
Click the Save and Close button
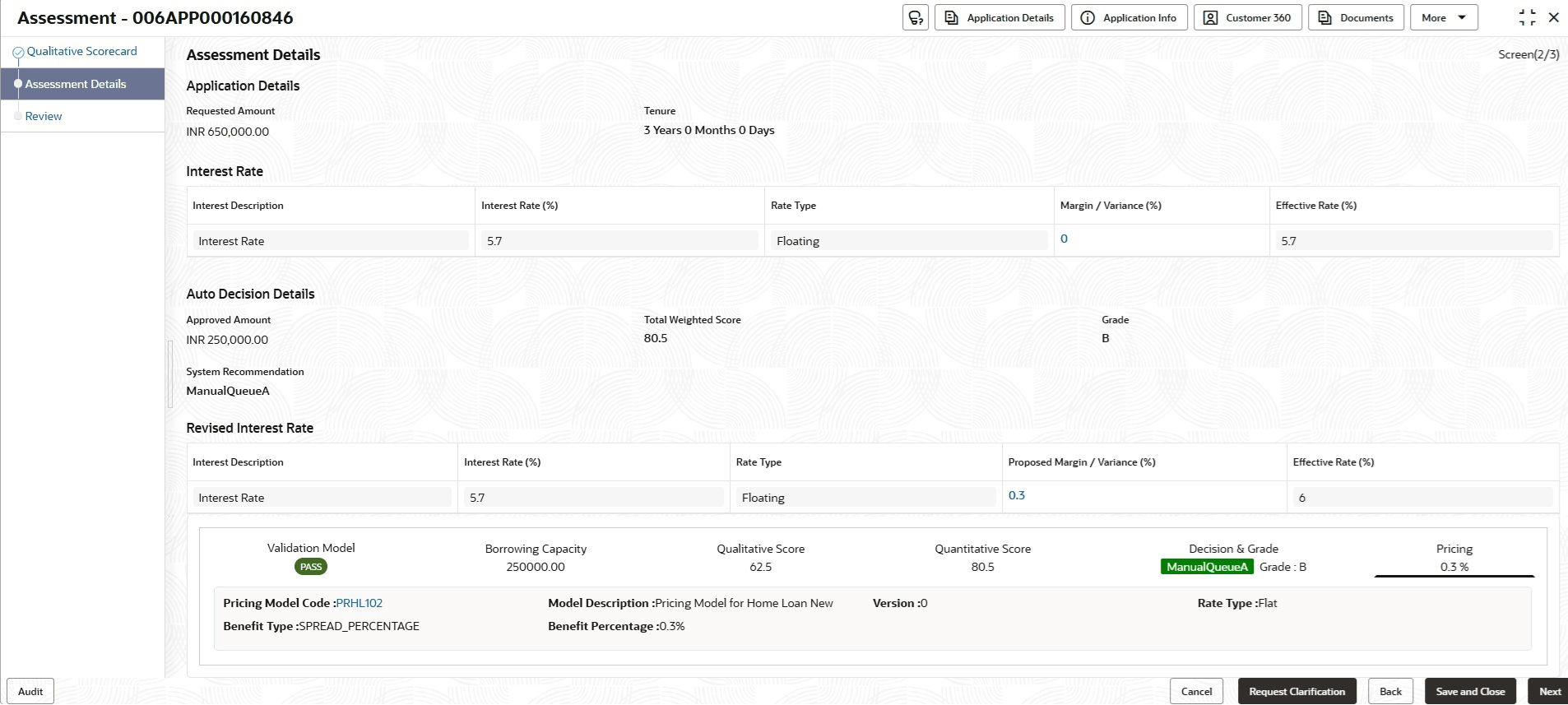coord(1470,691)
